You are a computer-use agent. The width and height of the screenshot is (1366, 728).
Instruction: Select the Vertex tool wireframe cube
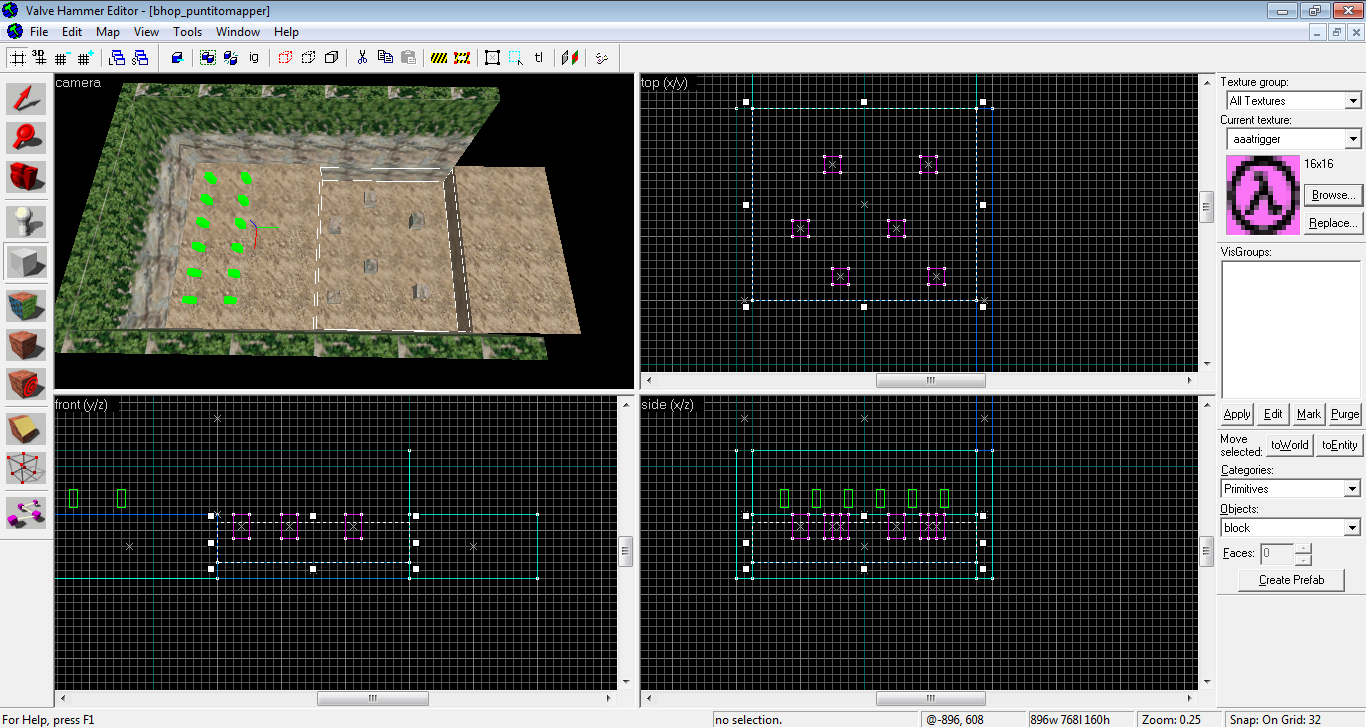click(27, 469)
